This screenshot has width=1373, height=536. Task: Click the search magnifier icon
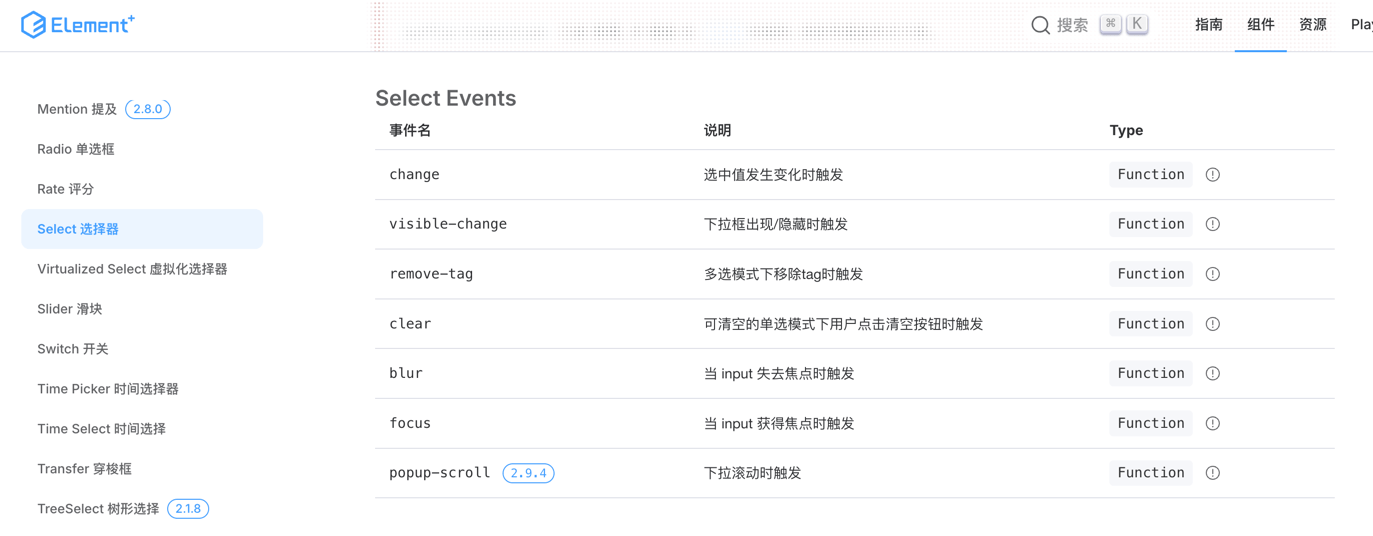click(x=1040, y=25)
